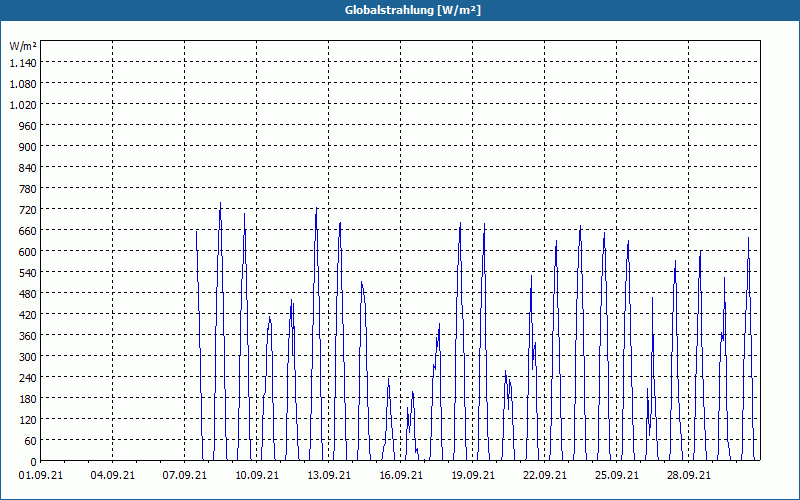Click the Globalstrahlung [W/m²] title bar
This screenshot has height=500, width=800.
click(x=400, y=10)
